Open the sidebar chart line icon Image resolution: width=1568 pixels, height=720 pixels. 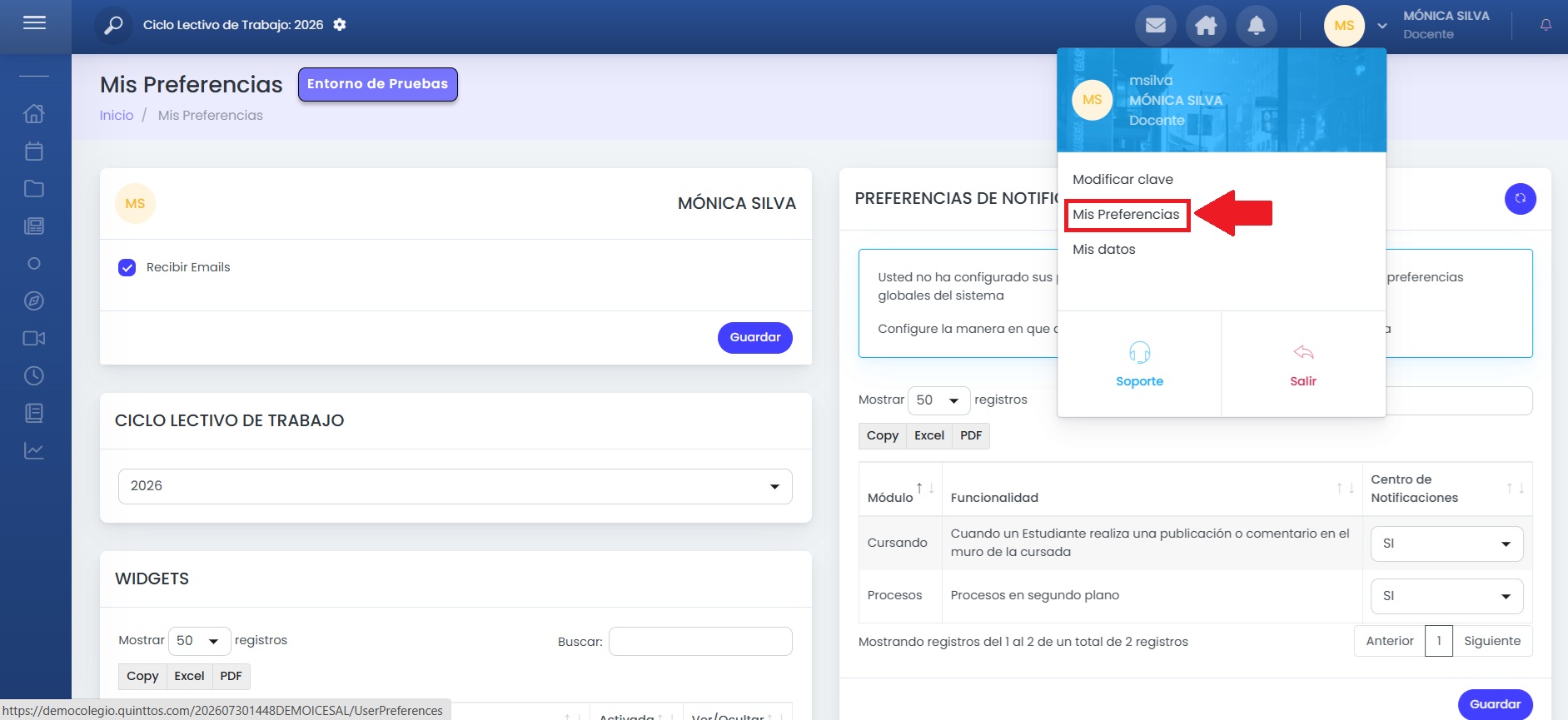[34, 450]
